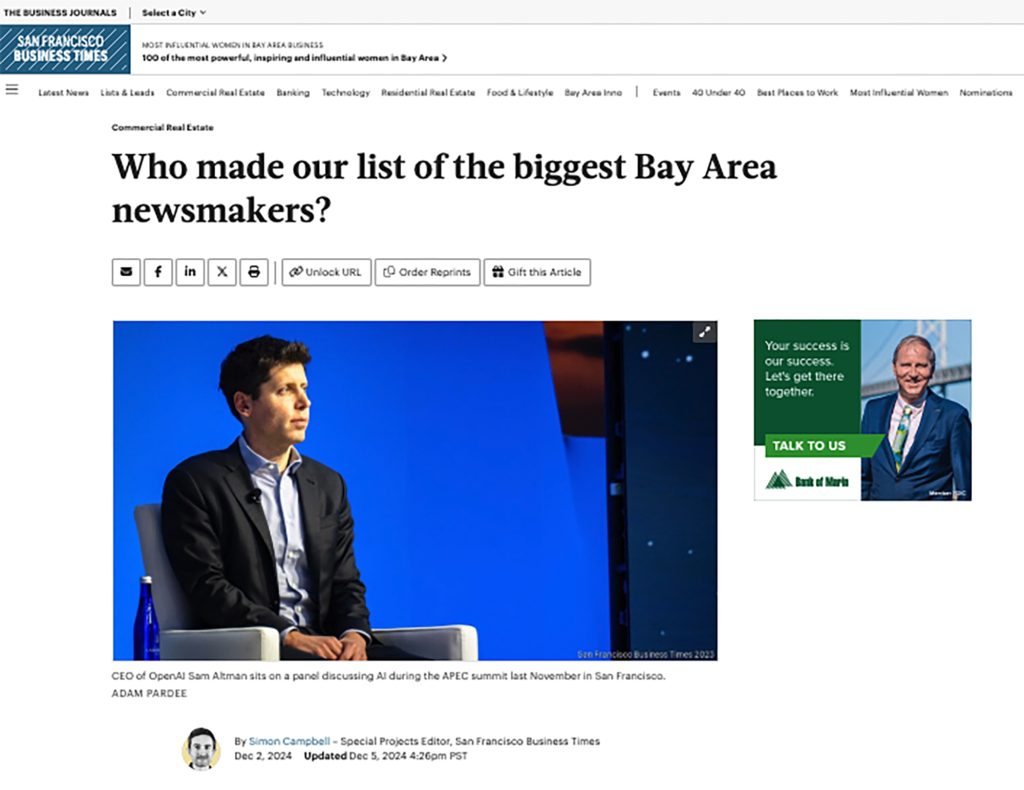
Task: Click the Bank of Marin logo in ad
Action: coord(807,481)
